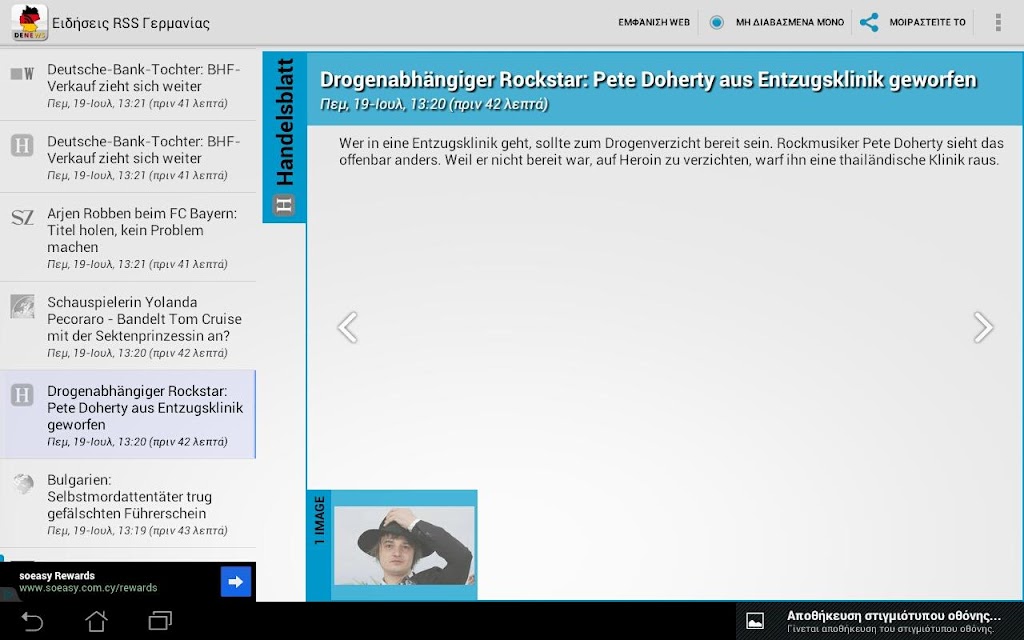
Task: Click article headline in blue header
Action: pyautogui.click(x=648, y=80)
